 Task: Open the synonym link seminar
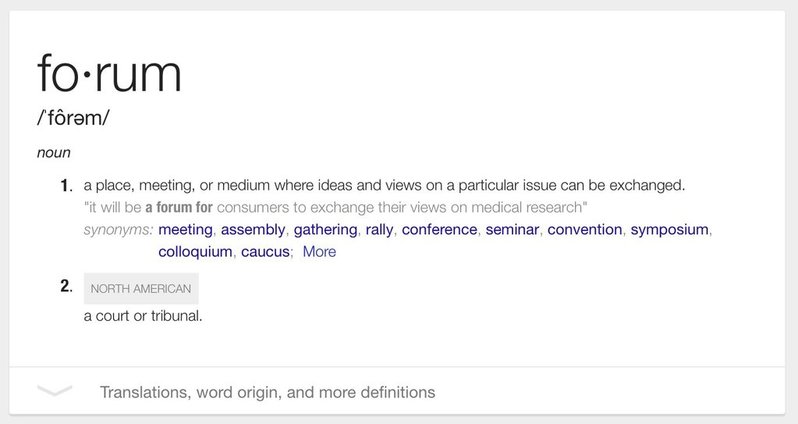(512, 230)
